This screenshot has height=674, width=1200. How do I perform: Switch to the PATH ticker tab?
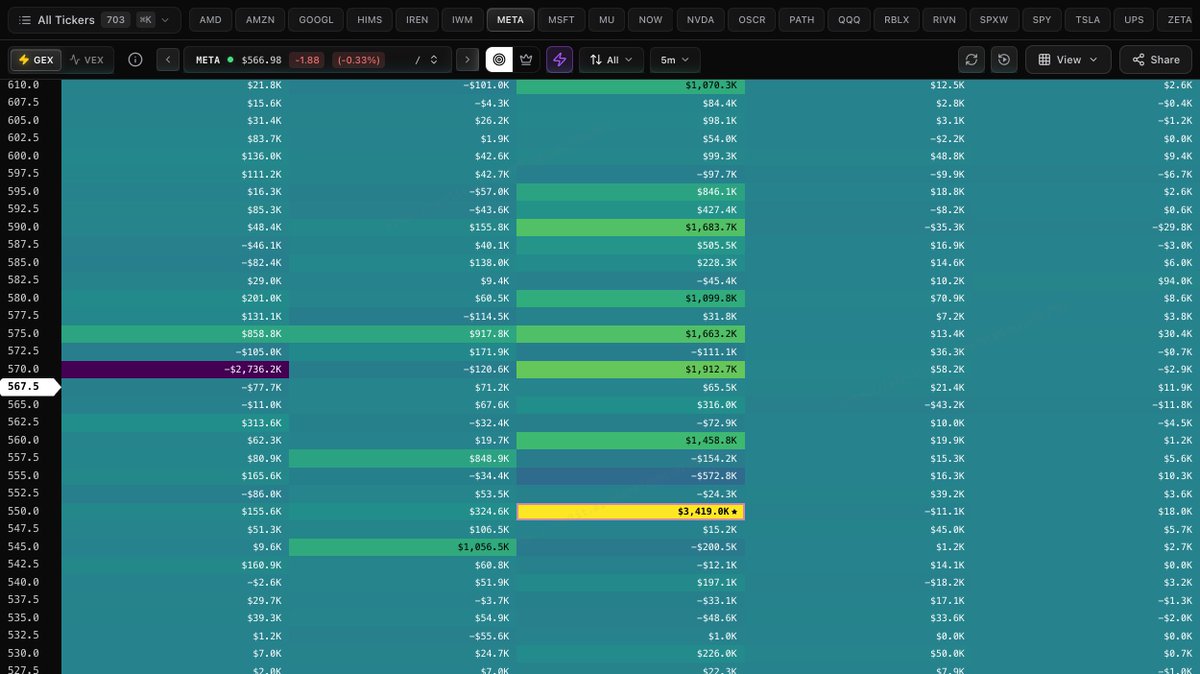point(802,19)
